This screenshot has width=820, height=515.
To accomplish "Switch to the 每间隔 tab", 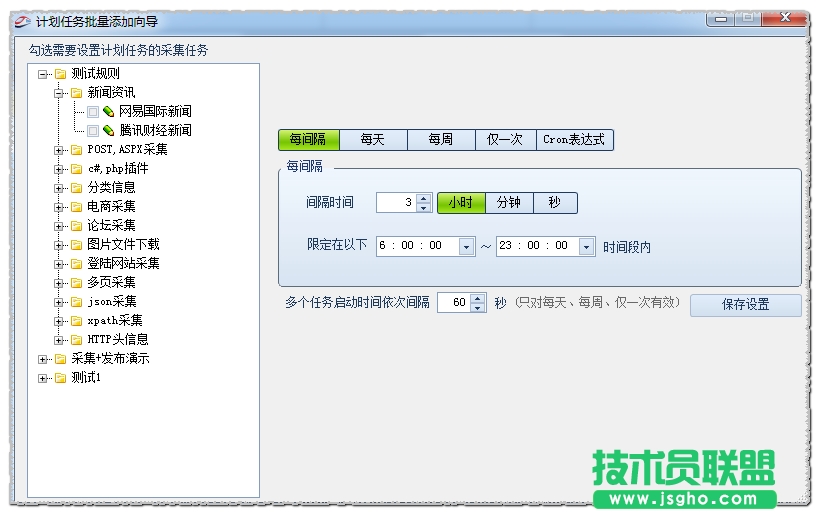I will pyautogui.click(x=309, y=140).
